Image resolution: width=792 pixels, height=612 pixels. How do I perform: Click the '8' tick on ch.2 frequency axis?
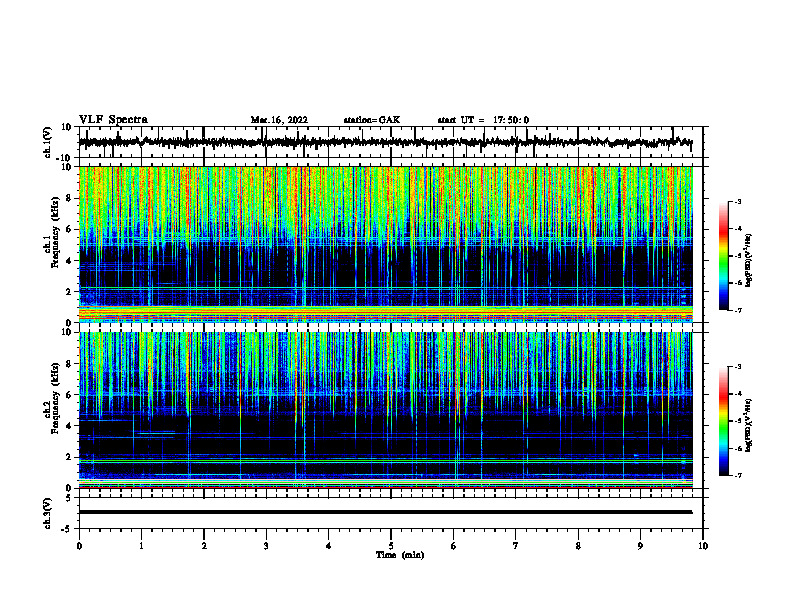70,364
